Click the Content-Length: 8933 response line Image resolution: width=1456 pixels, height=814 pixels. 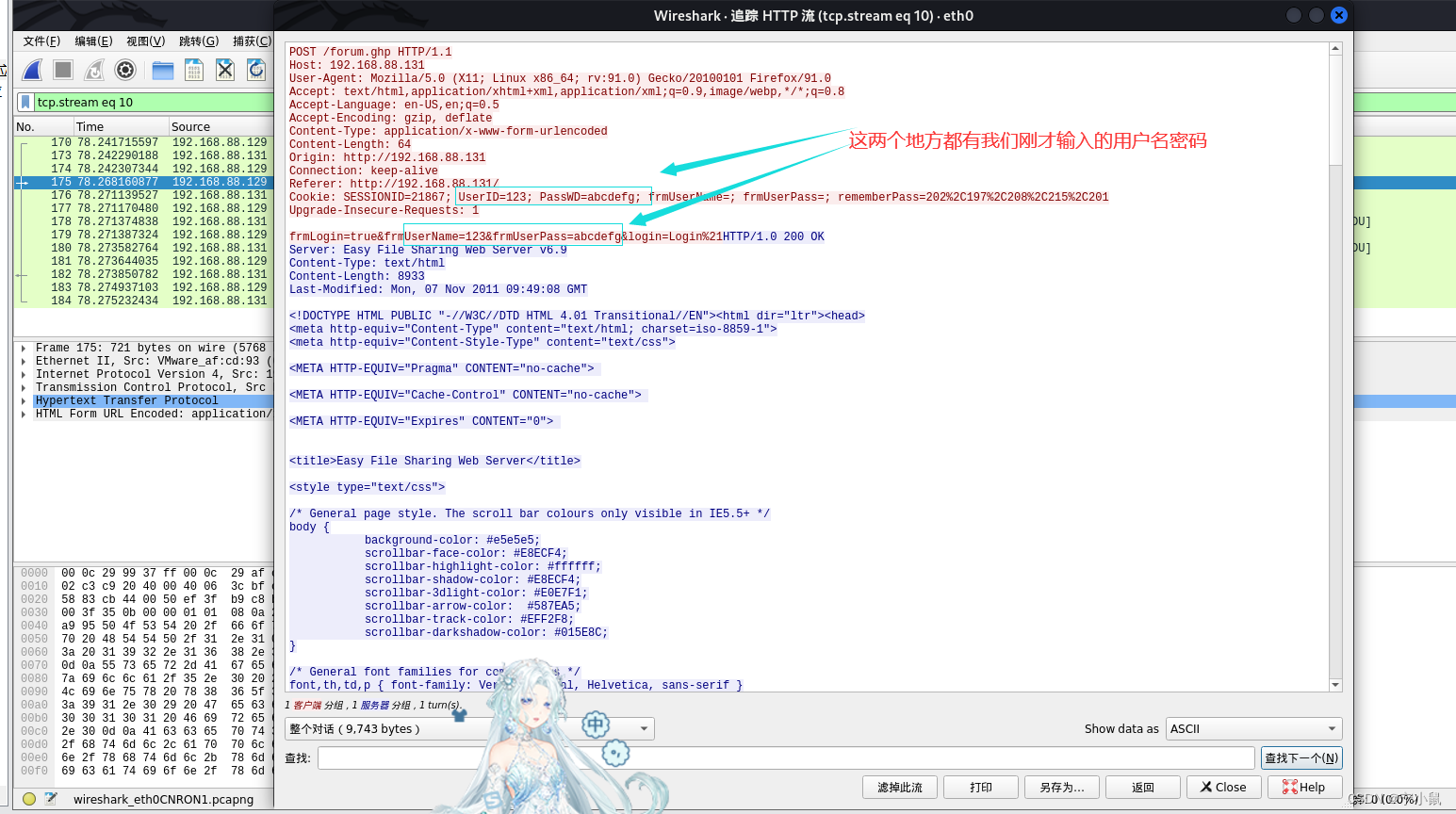coord(357,276)
